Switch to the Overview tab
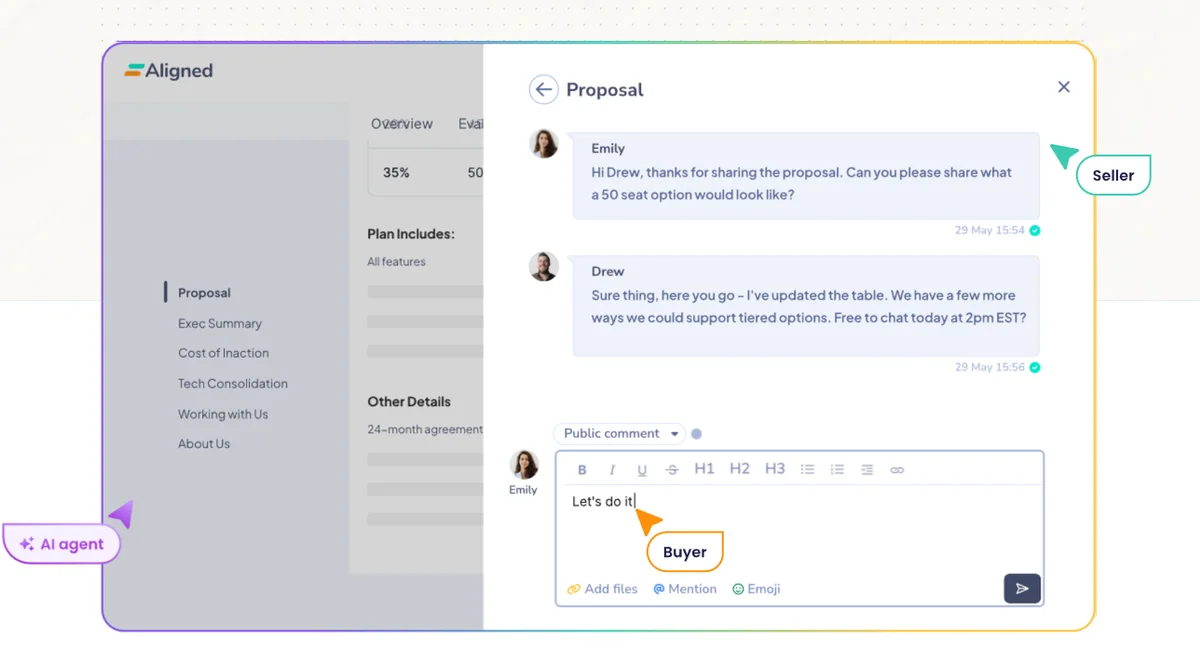The width and height of the screenshot is (1200, 665). point(402,124)
